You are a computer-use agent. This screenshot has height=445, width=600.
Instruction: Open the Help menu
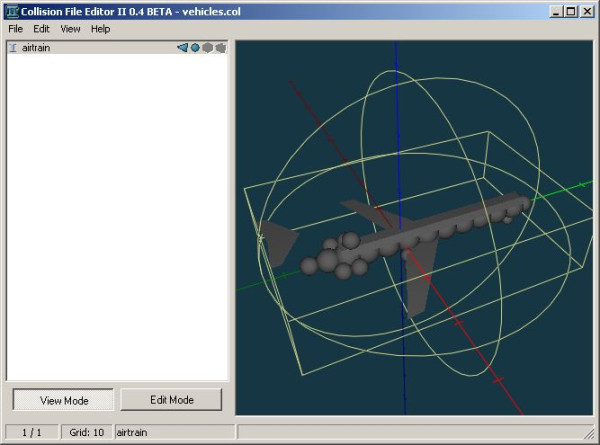coord(101,29)
